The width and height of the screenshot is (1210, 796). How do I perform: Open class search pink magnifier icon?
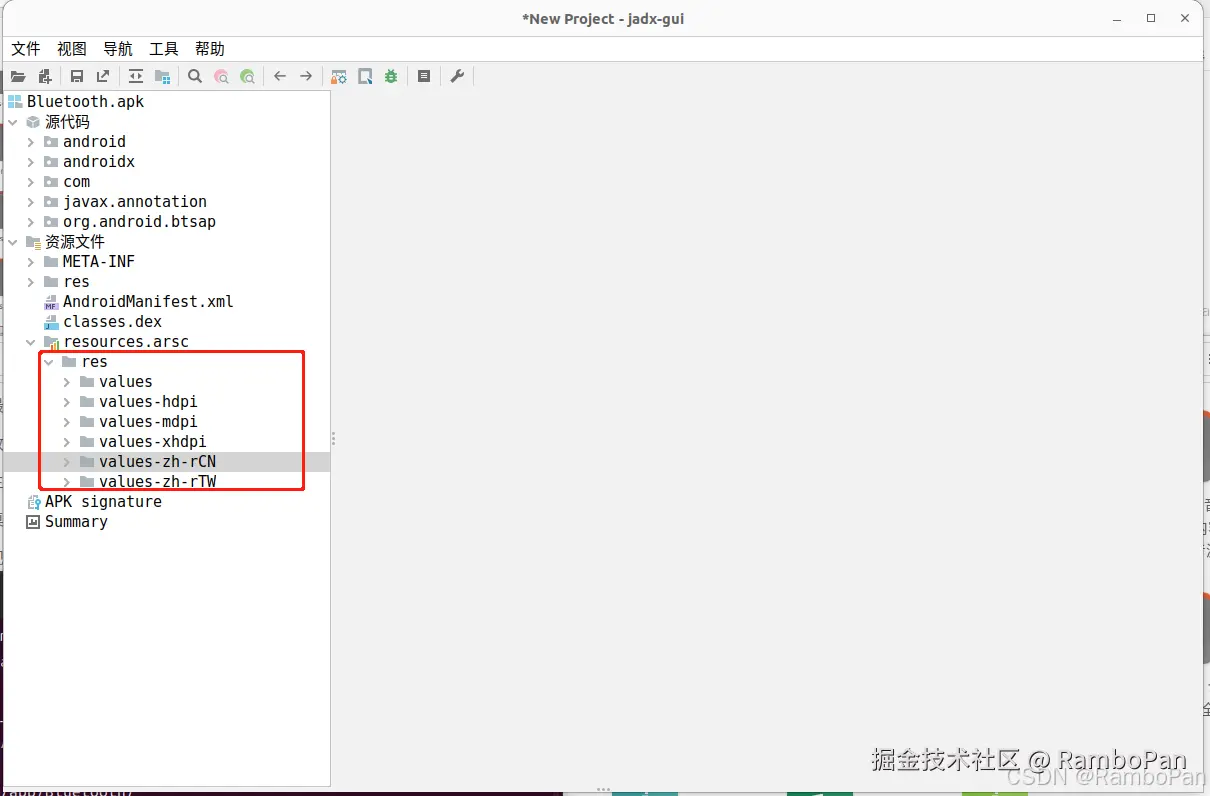click(221, 76)
